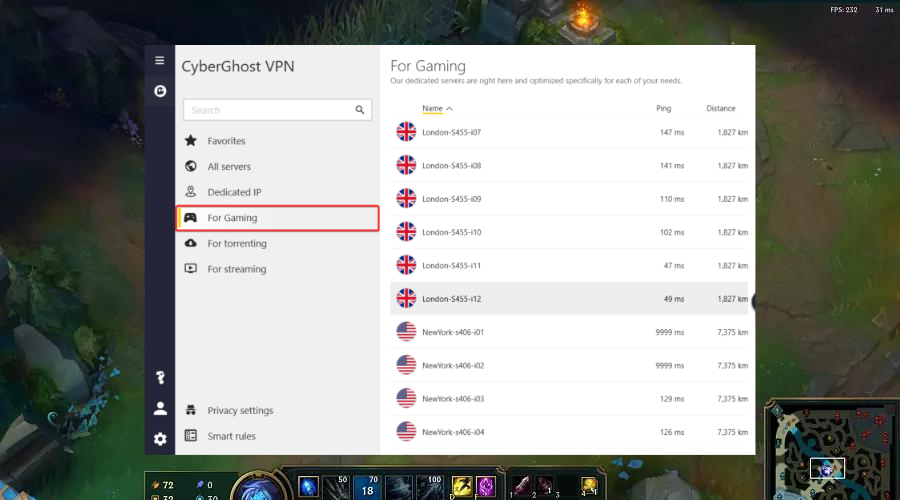
Task: Select the All servers category
Action: pos(229,167)
